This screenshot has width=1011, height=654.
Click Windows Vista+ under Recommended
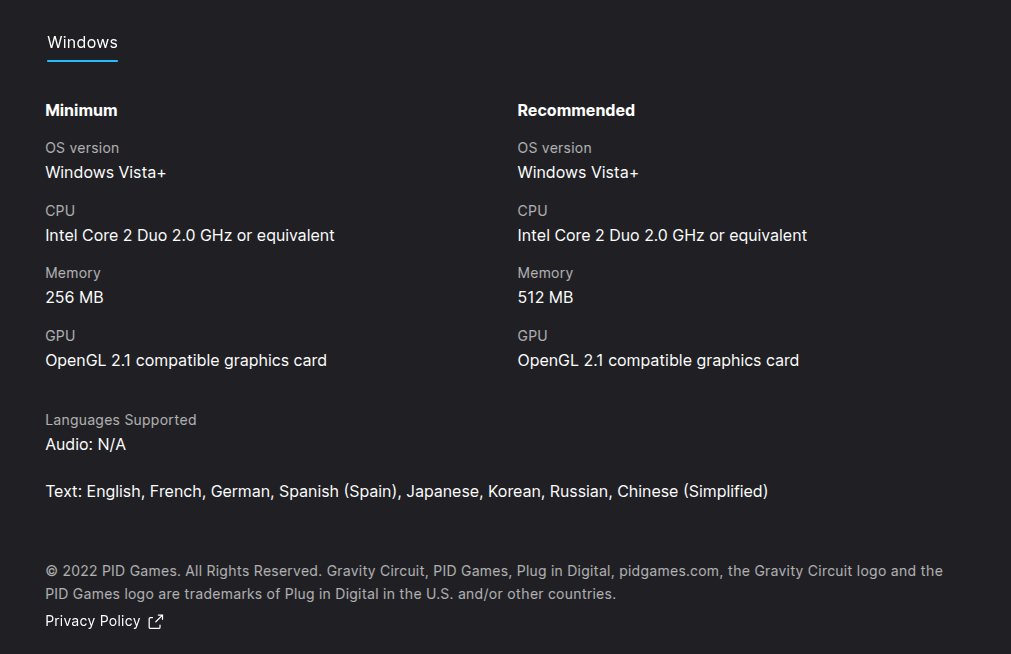[x=577, y=172]
